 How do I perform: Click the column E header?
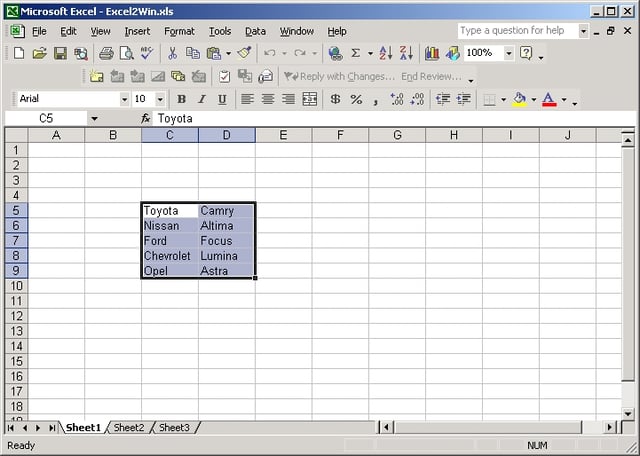[283, 135]
